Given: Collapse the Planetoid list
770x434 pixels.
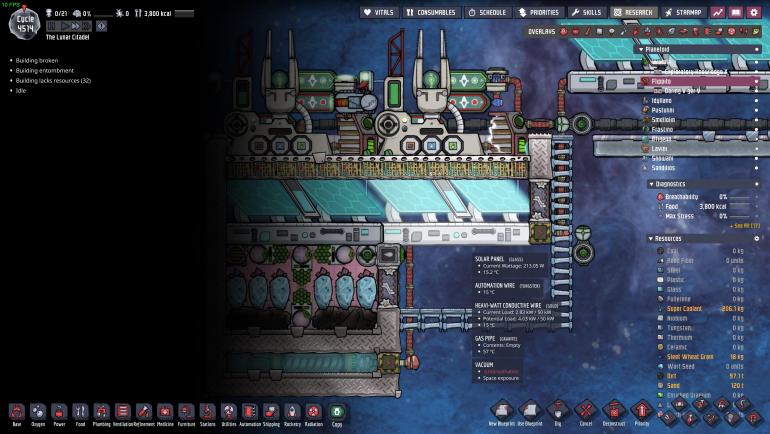Looking at the screenshot, I should 641,50.
